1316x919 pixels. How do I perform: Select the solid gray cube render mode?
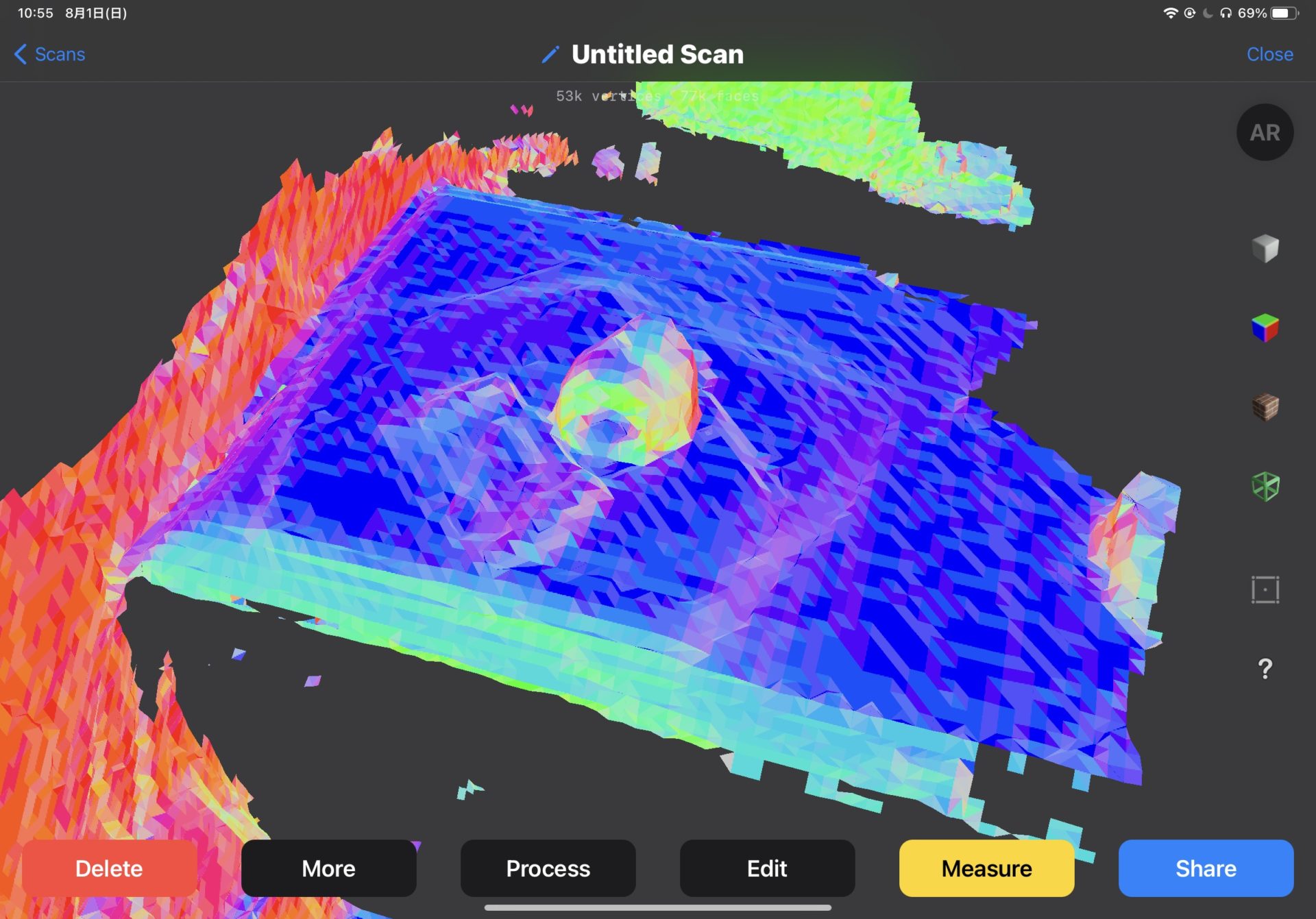1265,249
